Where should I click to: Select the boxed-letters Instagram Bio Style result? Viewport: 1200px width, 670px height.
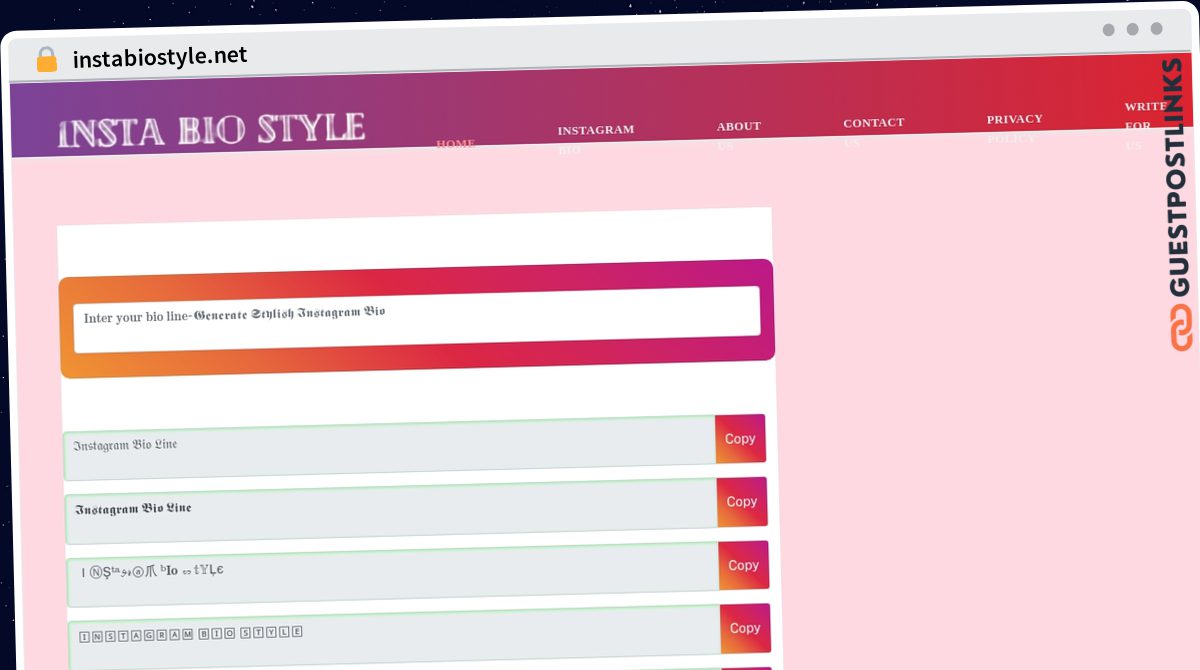[x=395, y=637]
